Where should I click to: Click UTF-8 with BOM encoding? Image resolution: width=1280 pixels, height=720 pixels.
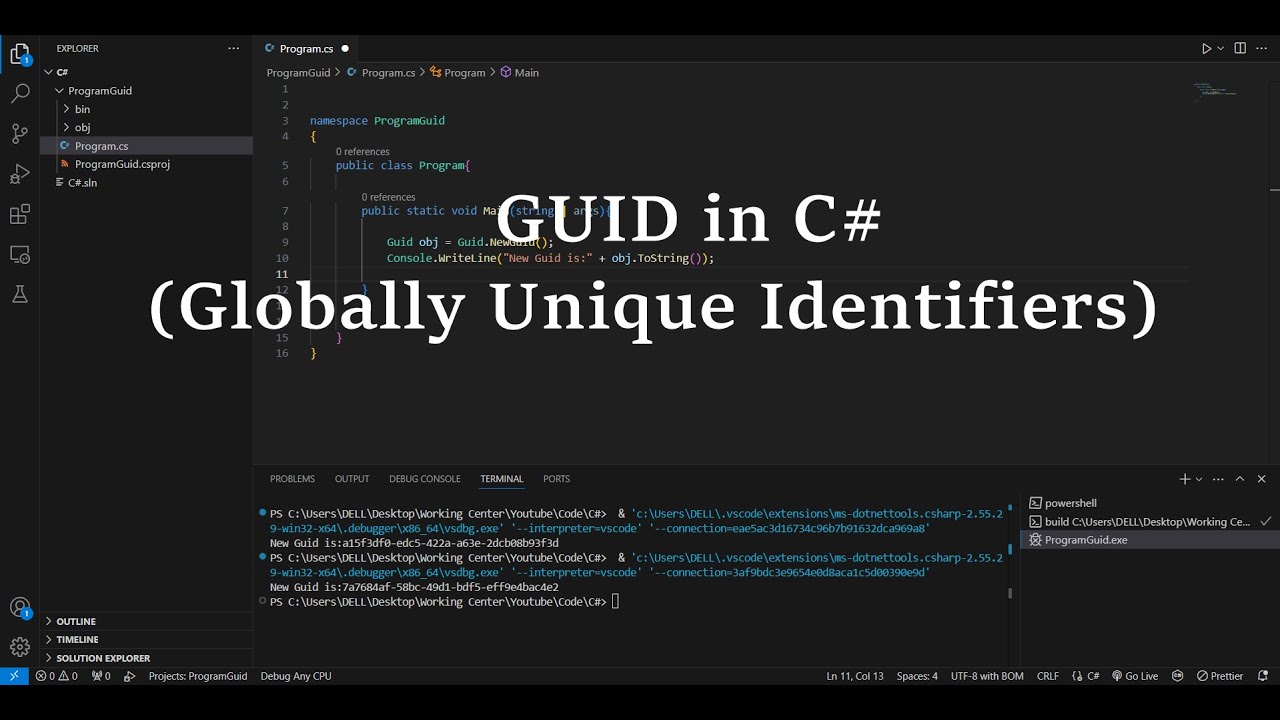coord(987,676)
